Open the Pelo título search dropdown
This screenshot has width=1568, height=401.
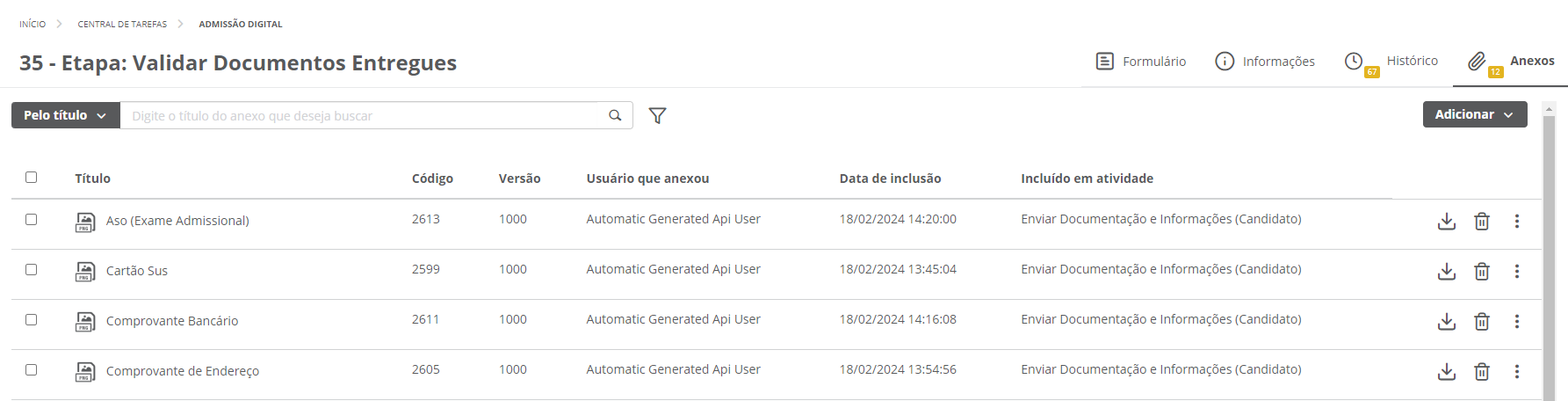(65, 115)
